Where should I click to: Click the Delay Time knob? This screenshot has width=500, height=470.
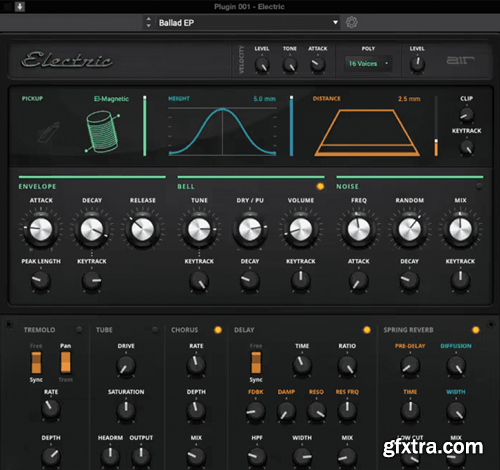pos(302,365)
